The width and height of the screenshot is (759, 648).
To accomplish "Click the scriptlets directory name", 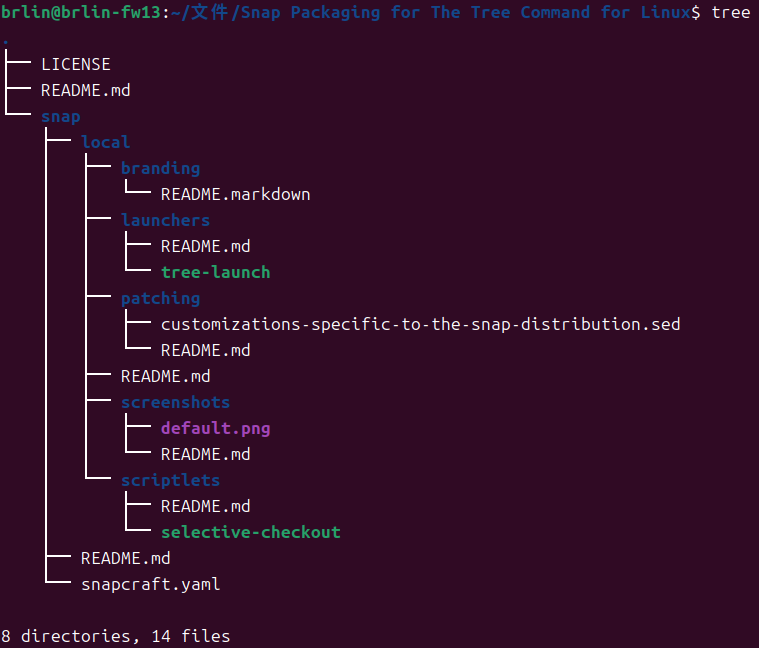I will coord(170,480).
